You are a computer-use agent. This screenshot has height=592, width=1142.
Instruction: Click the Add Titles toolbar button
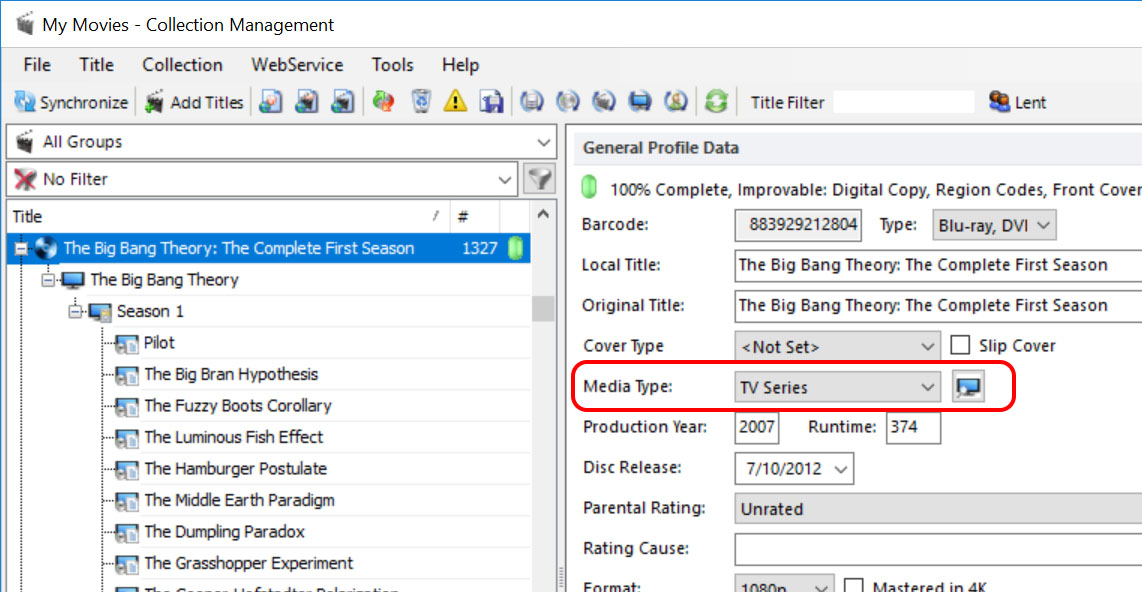coord(194,103)
